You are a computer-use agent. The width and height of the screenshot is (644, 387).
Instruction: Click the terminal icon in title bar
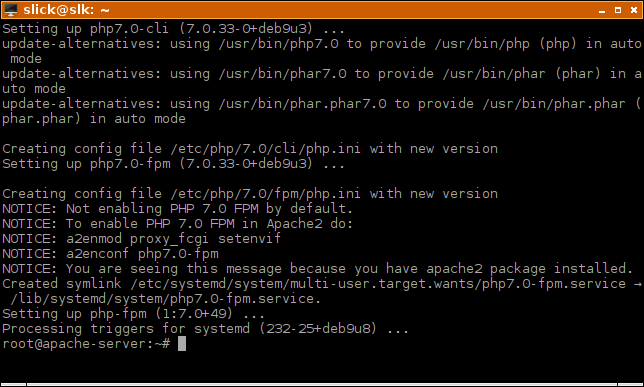[x=11, y=10]
